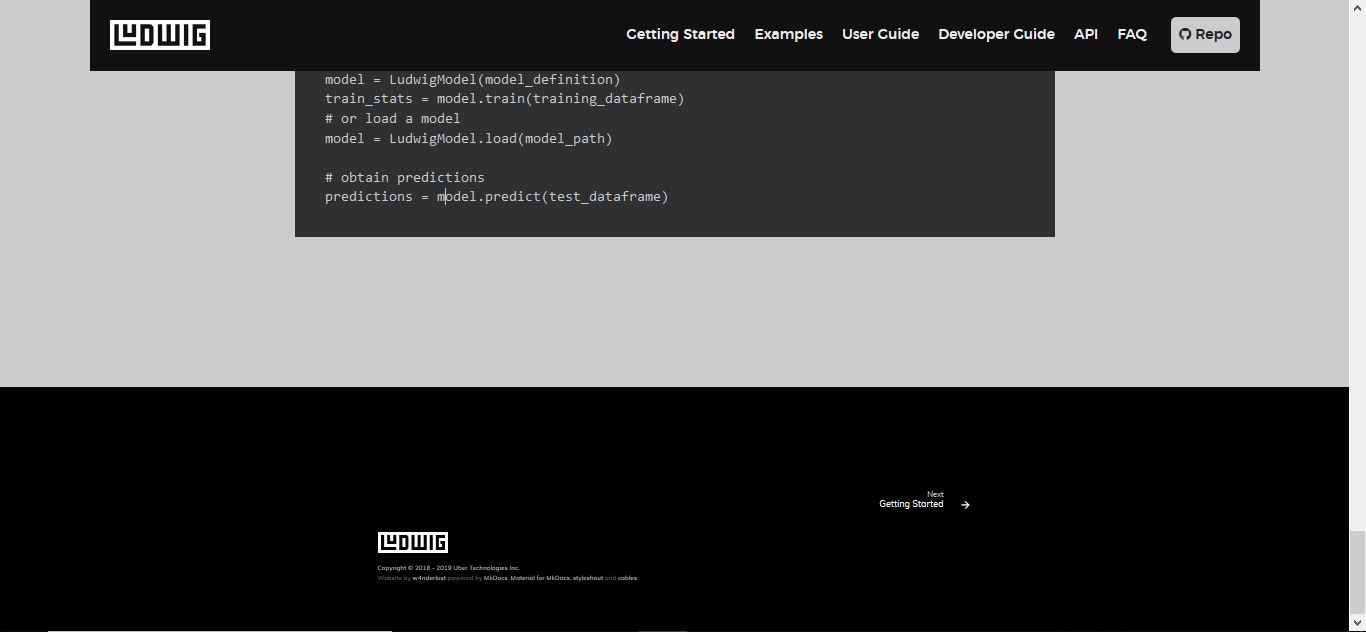Select API in the navigation bar
The width and height of the screenshot is (1366, 632).
(x=1085, y=34)
